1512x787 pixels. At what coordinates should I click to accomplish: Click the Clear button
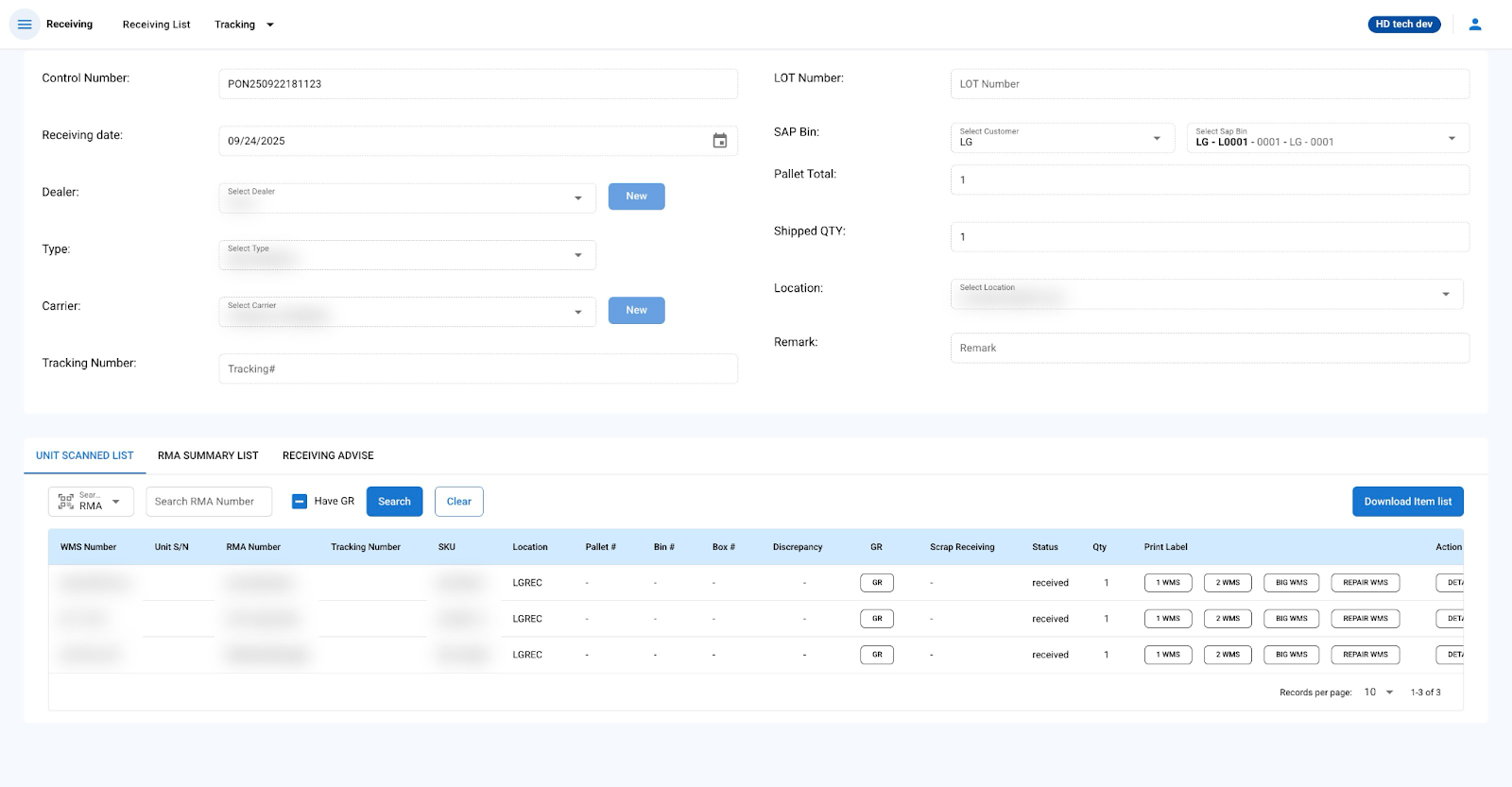point(458,502)
